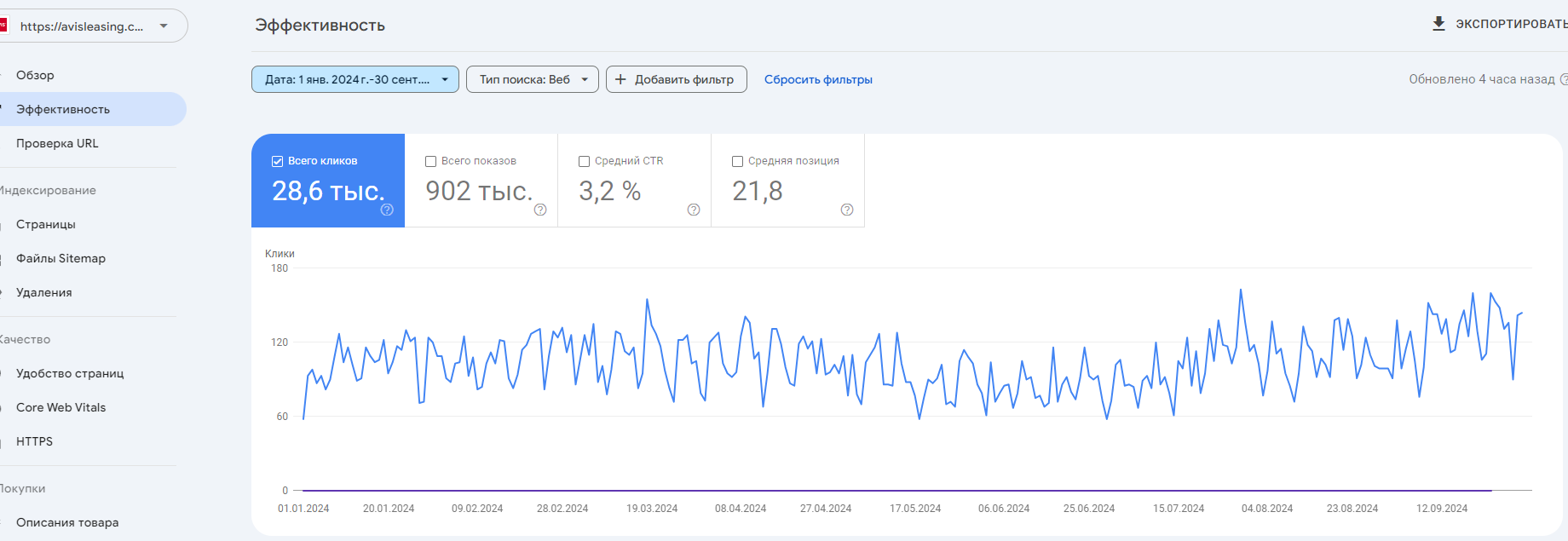Screen dimensions: 1568x541
Task: Enable the Средний CTR checkbox
Action: coord(584,161)
